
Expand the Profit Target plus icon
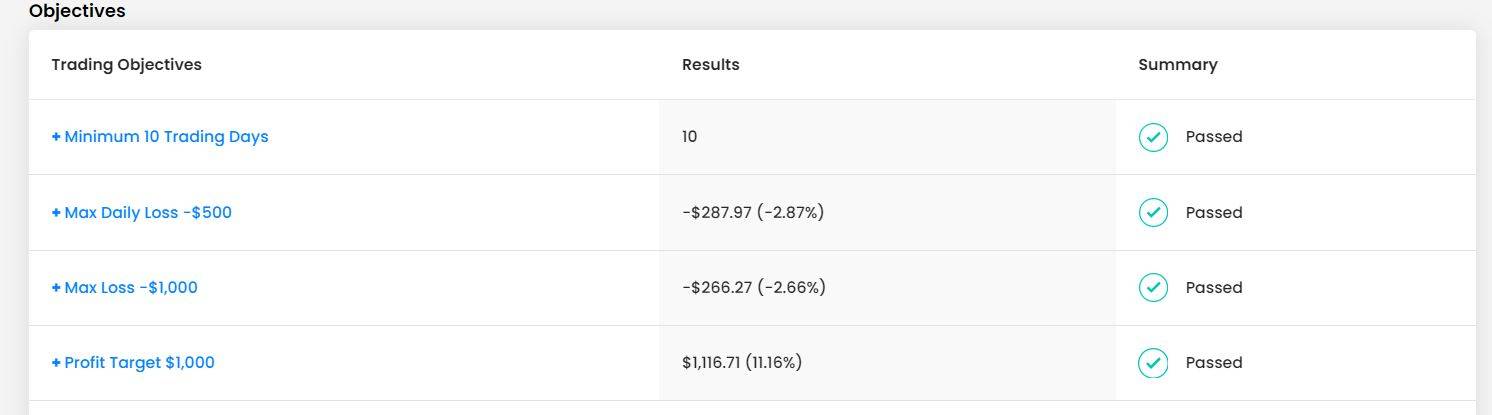click(x=56, y=363)
